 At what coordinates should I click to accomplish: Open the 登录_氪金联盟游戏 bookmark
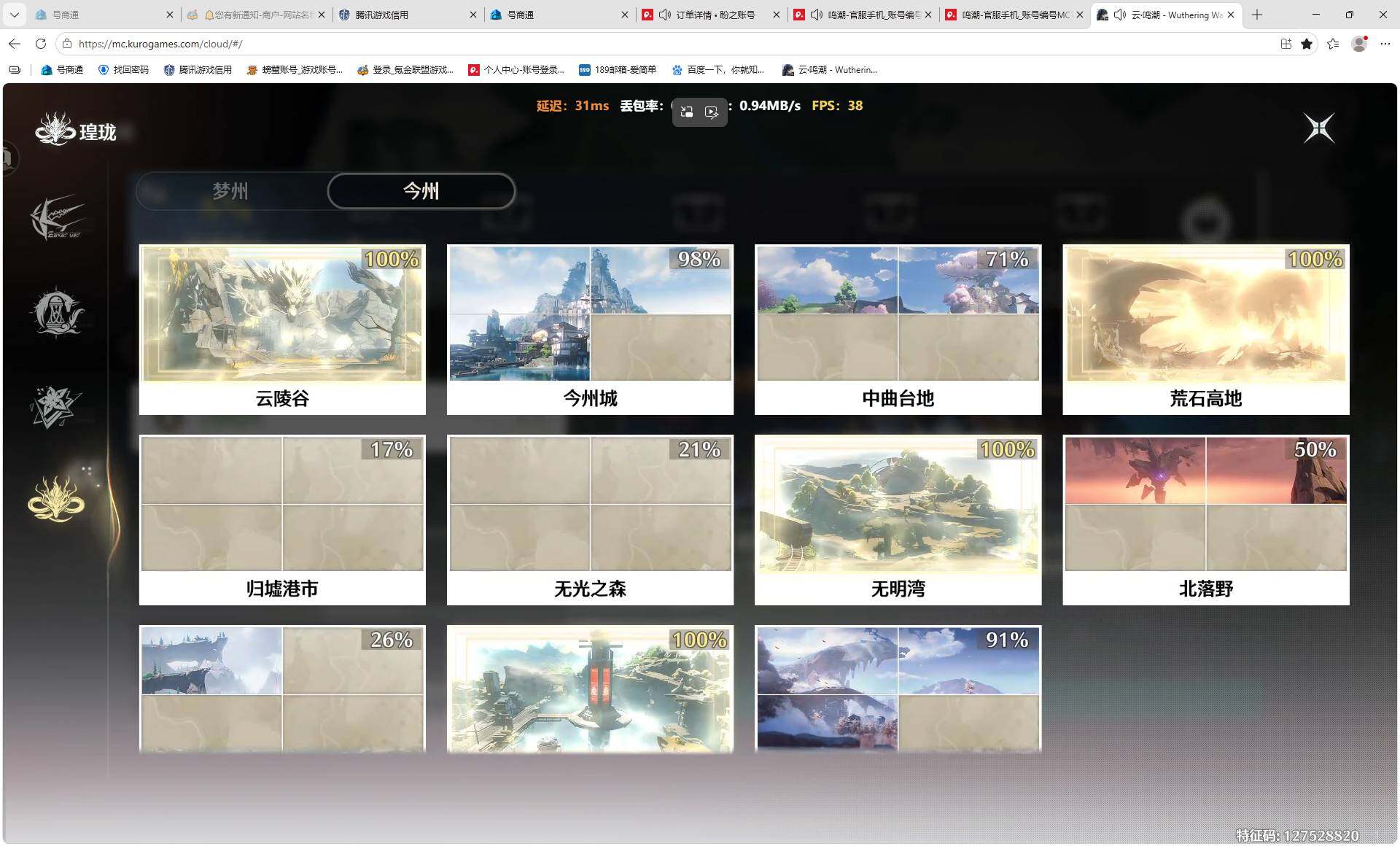[405, 70]
